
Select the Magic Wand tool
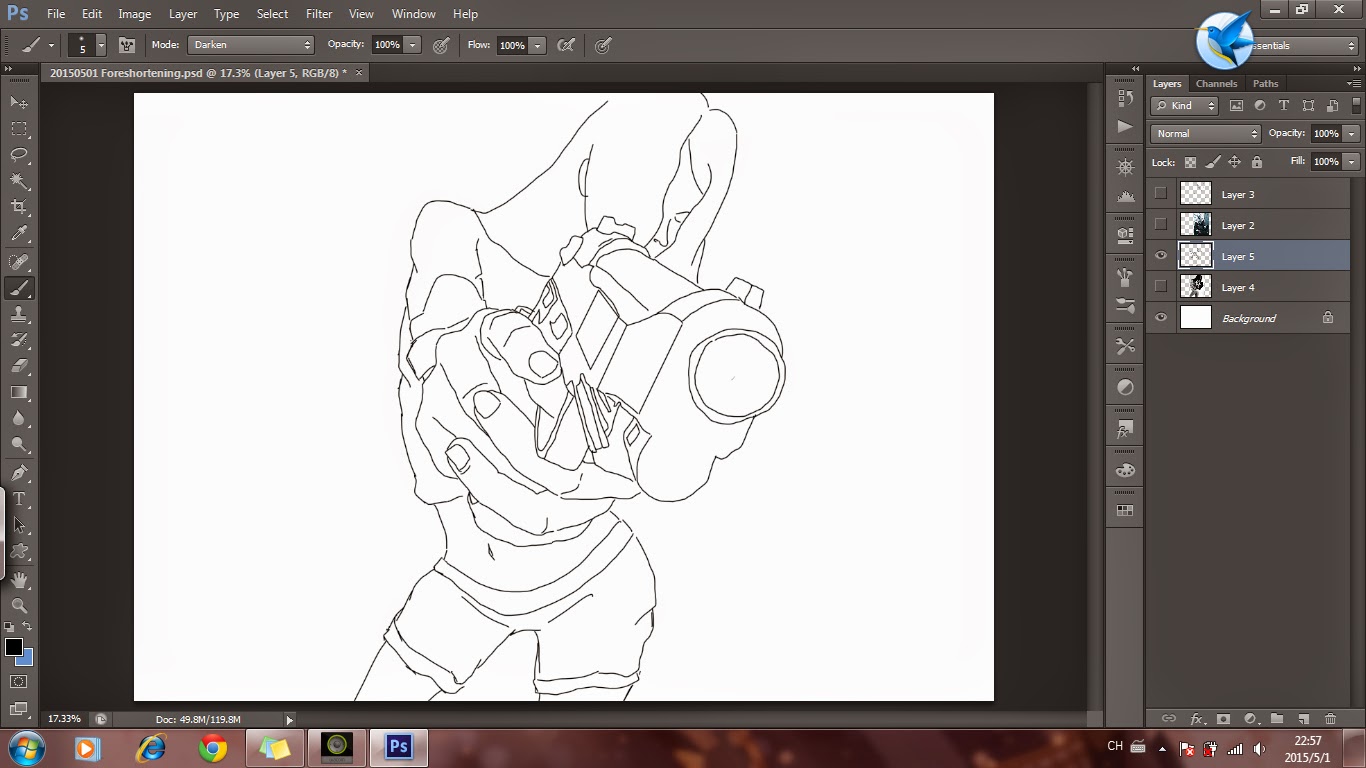[18, 180]
